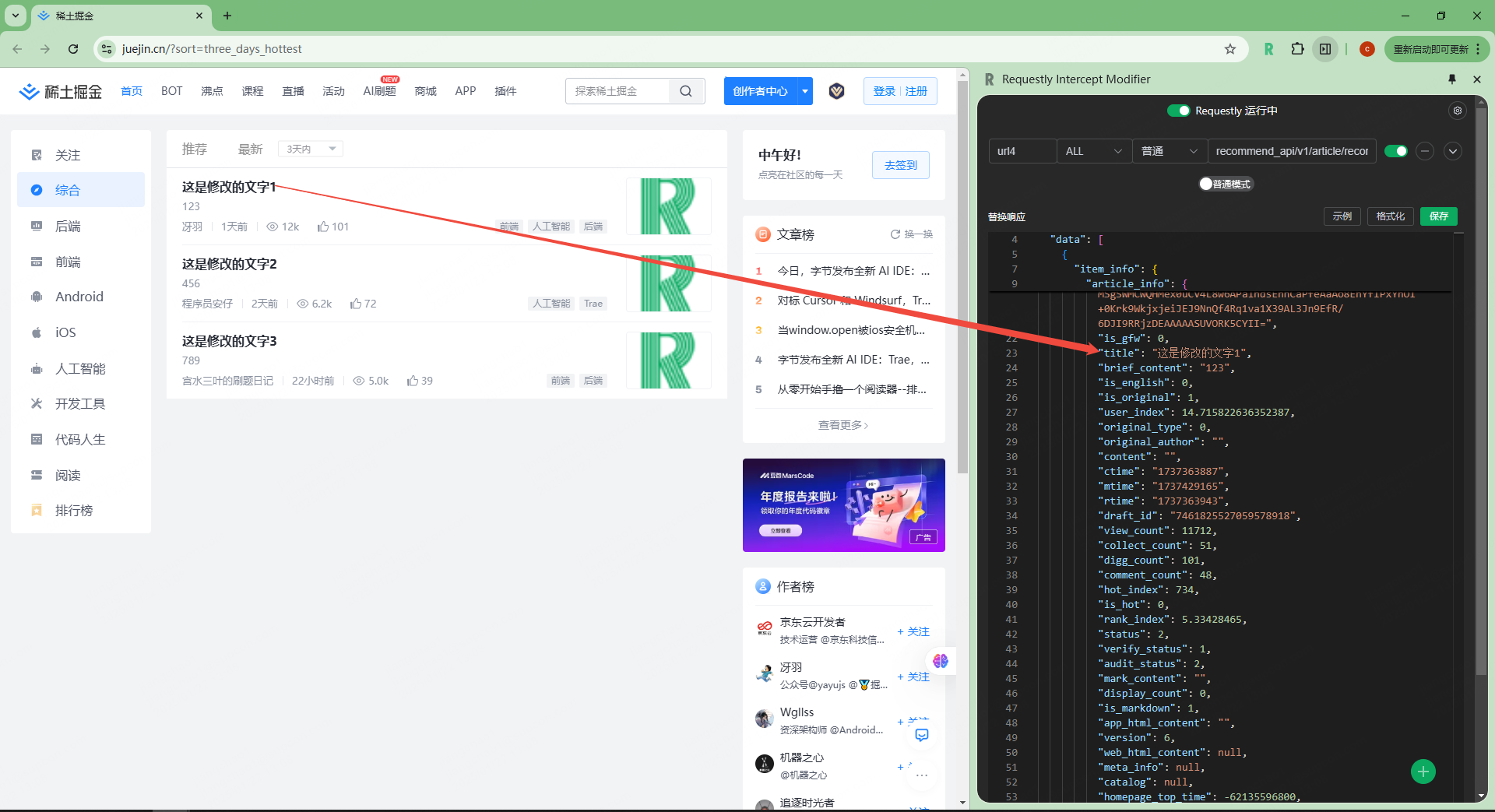Image resolution: width=1495 pixels, height=812 pixels.
Task: Expand the 3天内 time filter dropdown
Action: point(310,148)
